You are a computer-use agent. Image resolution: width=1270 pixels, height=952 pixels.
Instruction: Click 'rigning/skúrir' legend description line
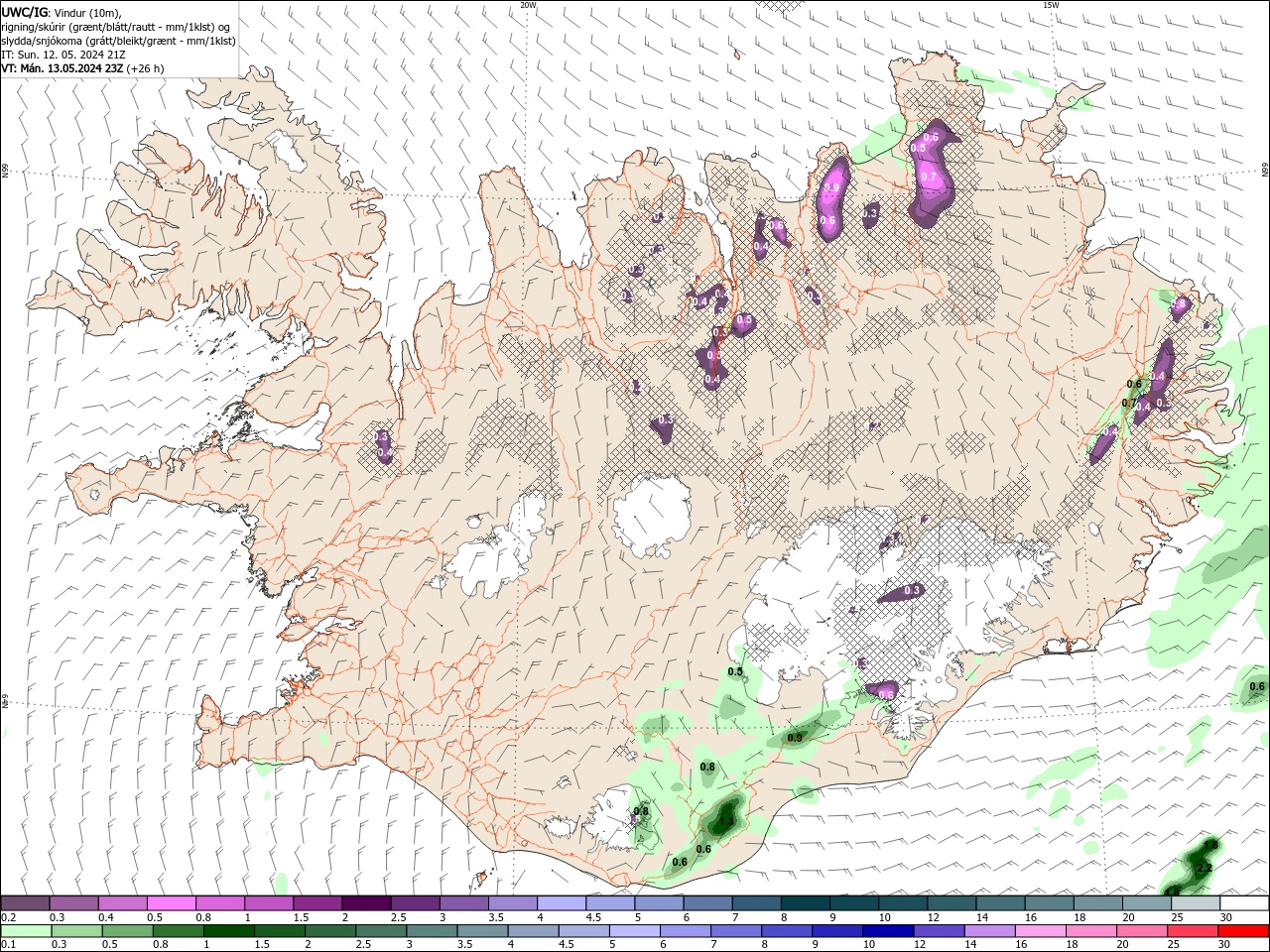pyautogui.click(x=115, y=27)
